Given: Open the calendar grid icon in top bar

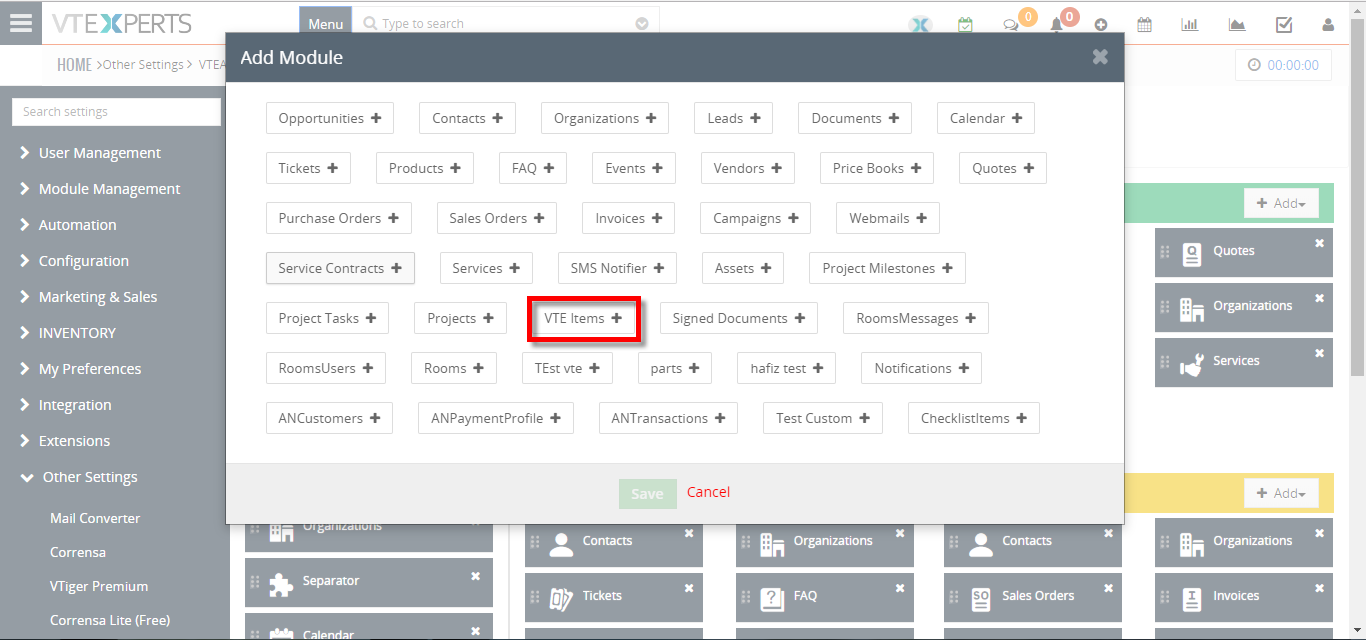Looking at the screenshot, I should click(x=1145, y=25).
